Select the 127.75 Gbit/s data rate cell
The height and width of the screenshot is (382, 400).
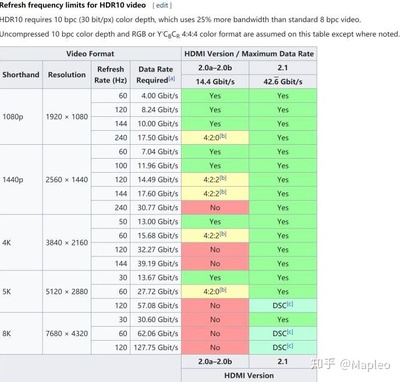(x=156, y=348)
